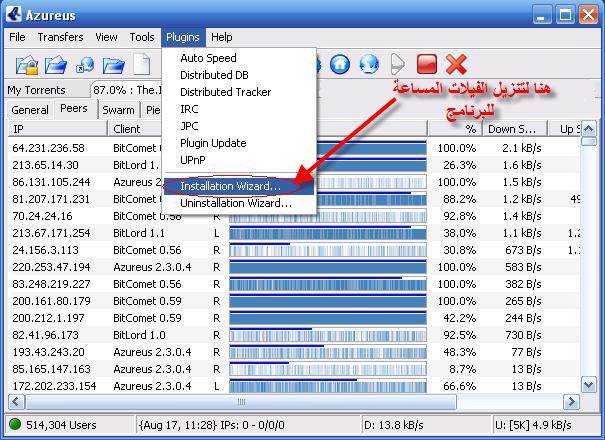Screen dimensions: 605x440
Task: Open the Tools menu
Action: pyautogui.click(x=142, y=37)
